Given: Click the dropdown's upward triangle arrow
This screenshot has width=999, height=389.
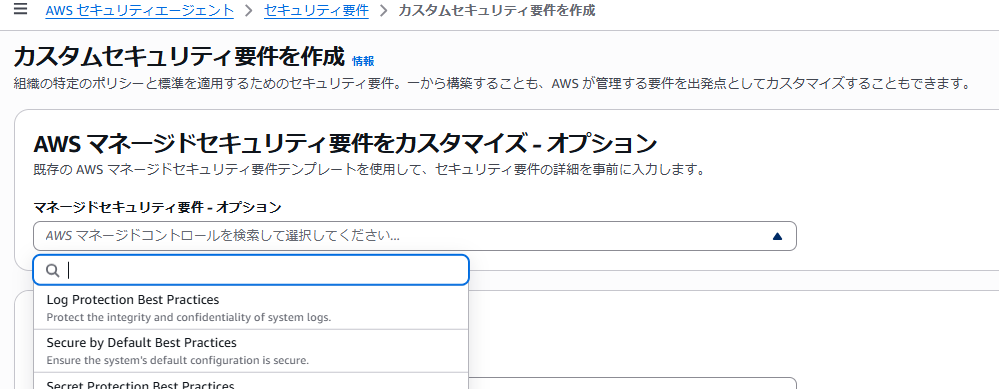Looking at the screenshot, I should [777, 236].
